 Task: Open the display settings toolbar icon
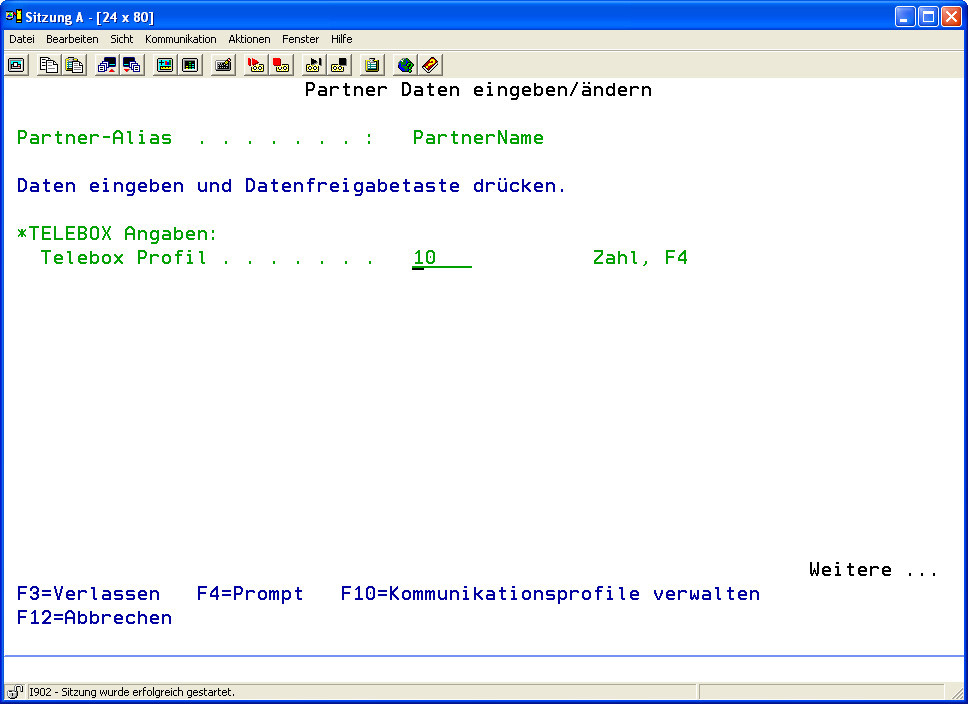click(165, 65)
